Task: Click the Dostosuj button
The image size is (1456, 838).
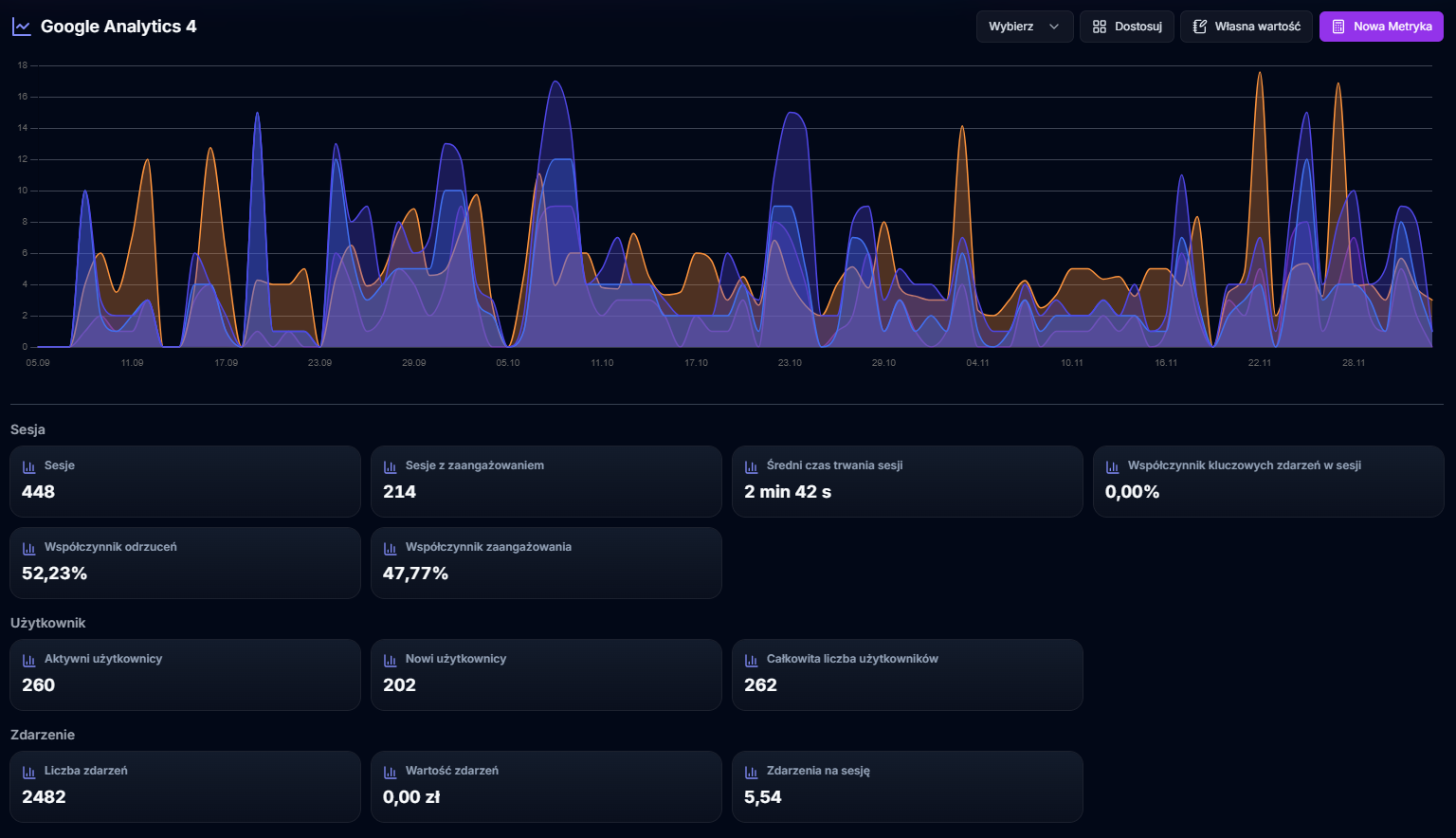Action: [1127, 26]
